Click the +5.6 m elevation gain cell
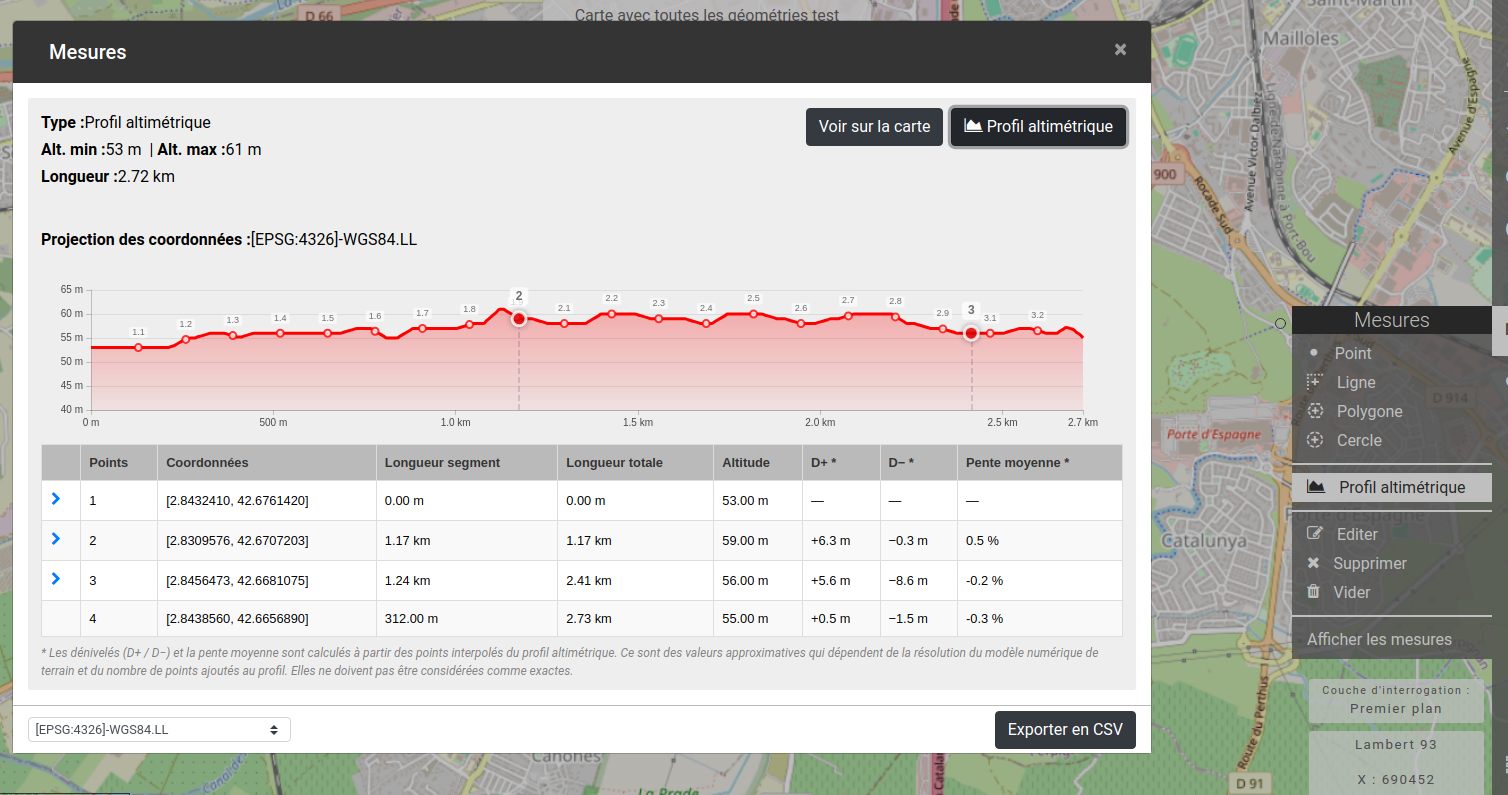This screenshot has width=1508, height=795. point(841,580)
